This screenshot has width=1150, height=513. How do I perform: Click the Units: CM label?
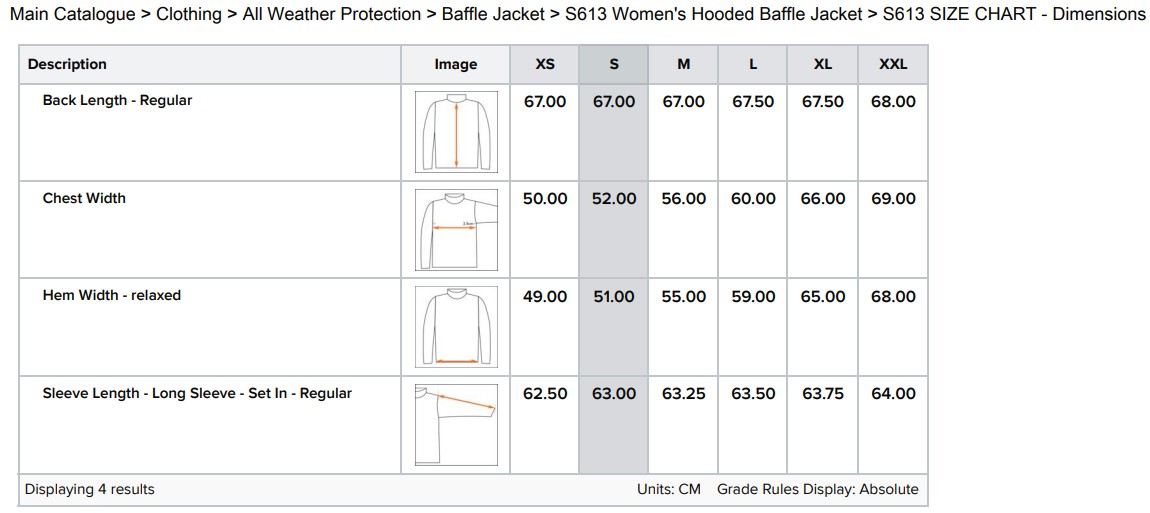[668, 490]
